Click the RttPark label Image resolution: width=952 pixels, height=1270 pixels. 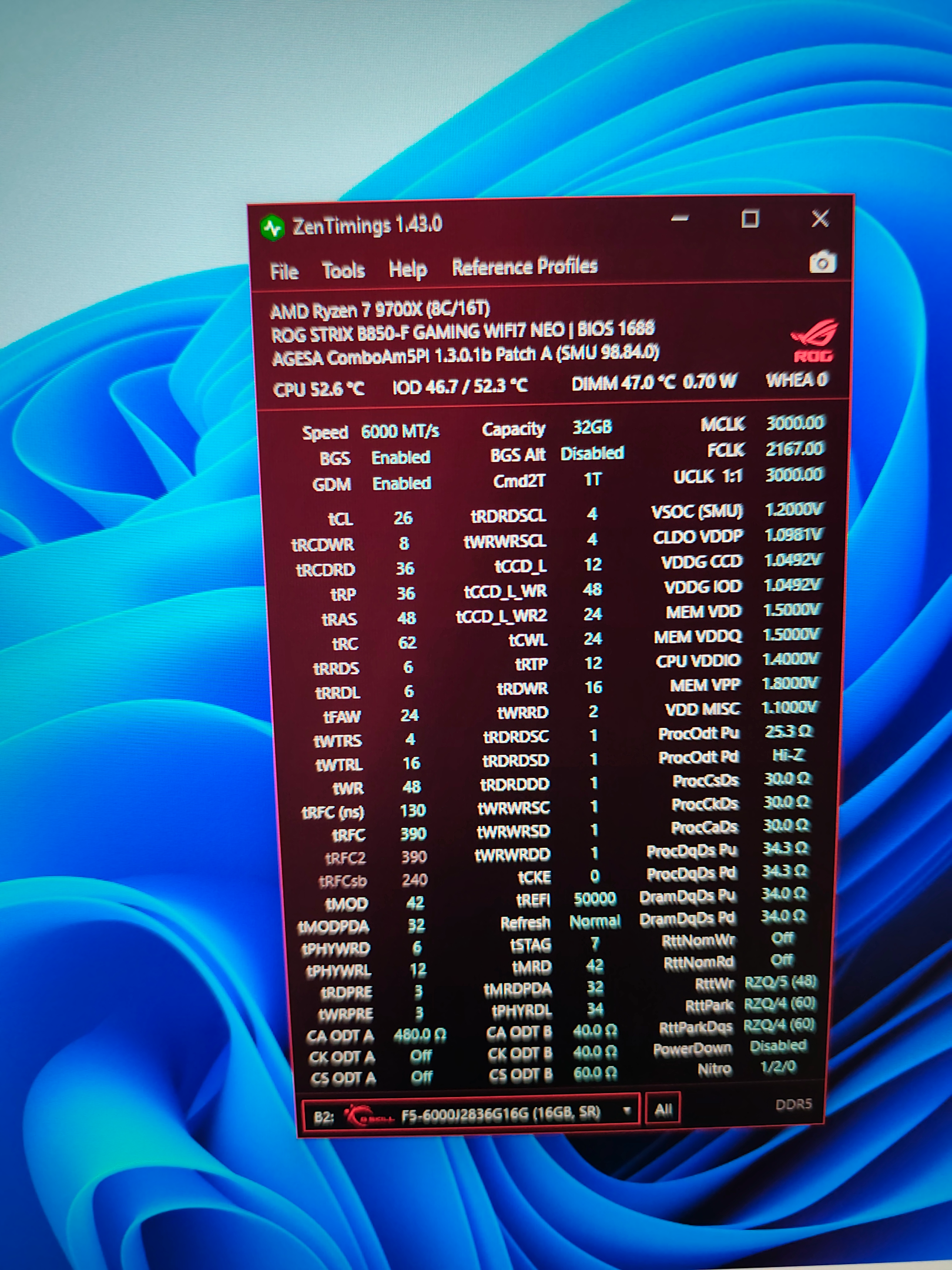click(709, 1006)
